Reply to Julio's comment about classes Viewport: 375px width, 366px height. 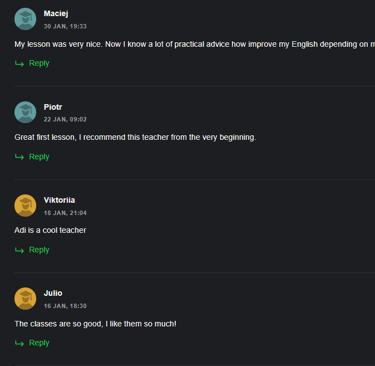click(39, 343)
